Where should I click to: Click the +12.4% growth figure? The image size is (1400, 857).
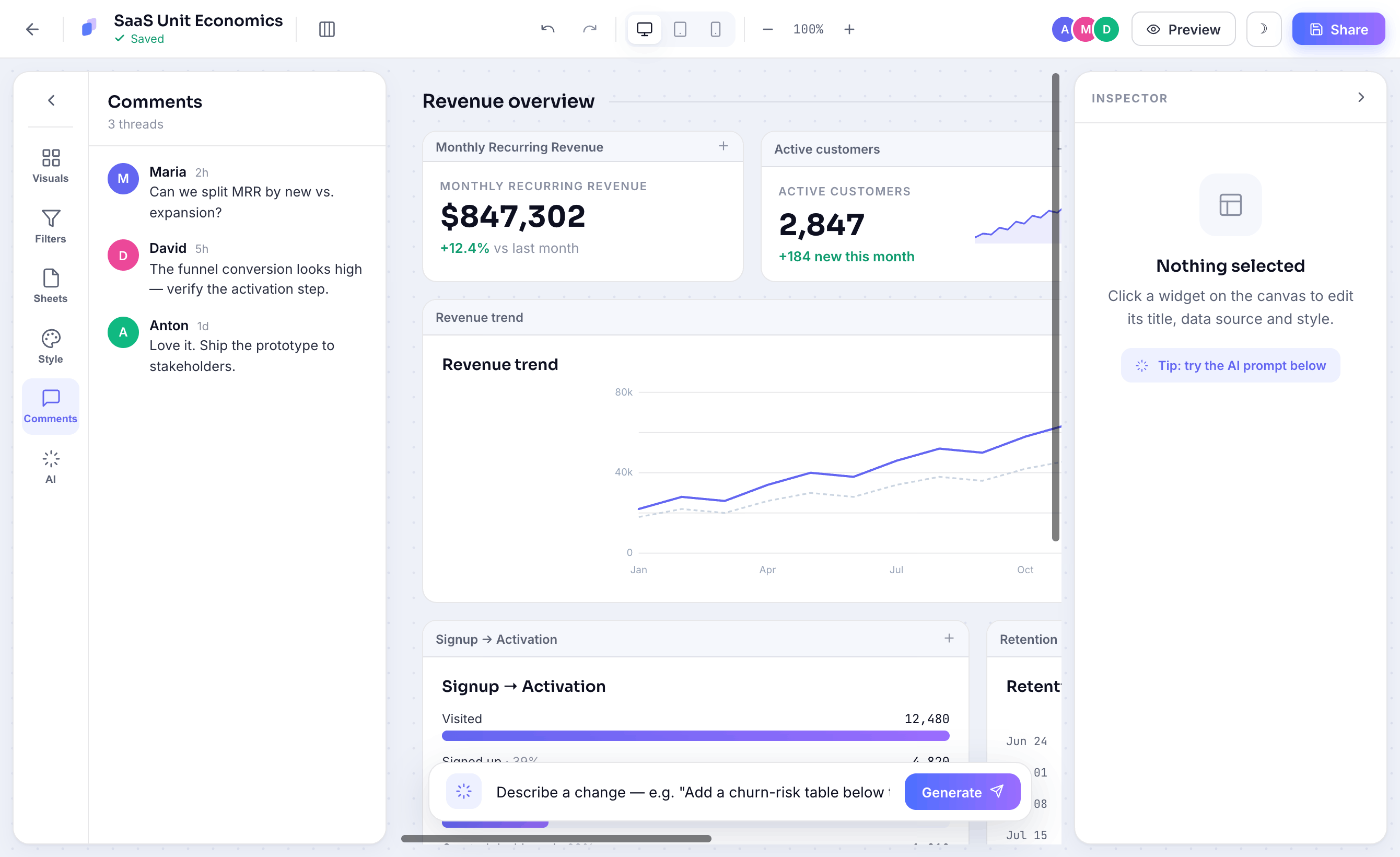(x=464, y=248)
